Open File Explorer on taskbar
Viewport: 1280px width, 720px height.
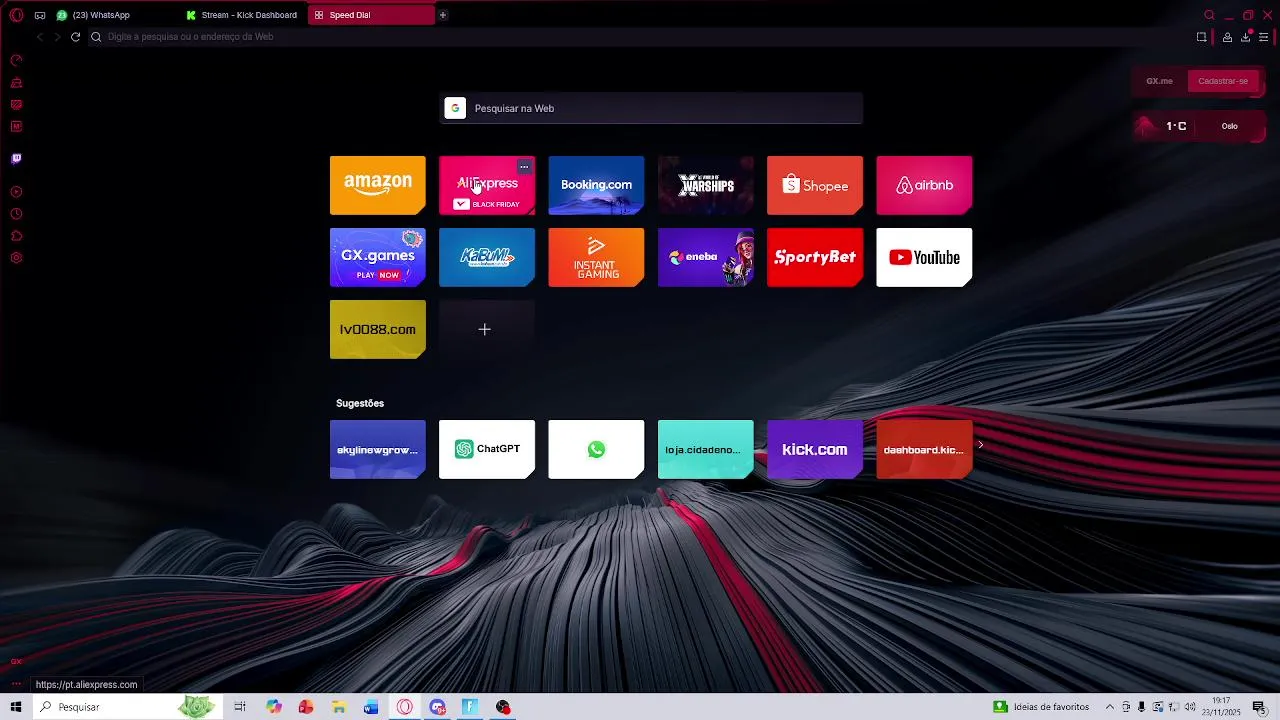click(x=339, y=707)
